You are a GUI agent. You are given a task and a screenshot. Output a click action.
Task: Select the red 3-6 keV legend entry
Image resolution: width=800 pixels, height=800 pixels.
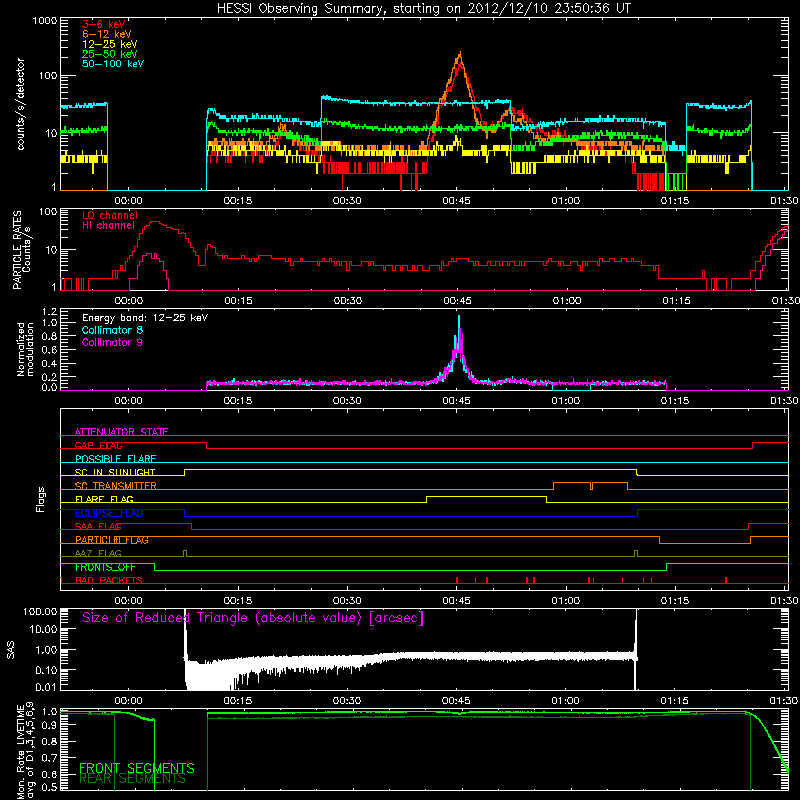[104, 24]
